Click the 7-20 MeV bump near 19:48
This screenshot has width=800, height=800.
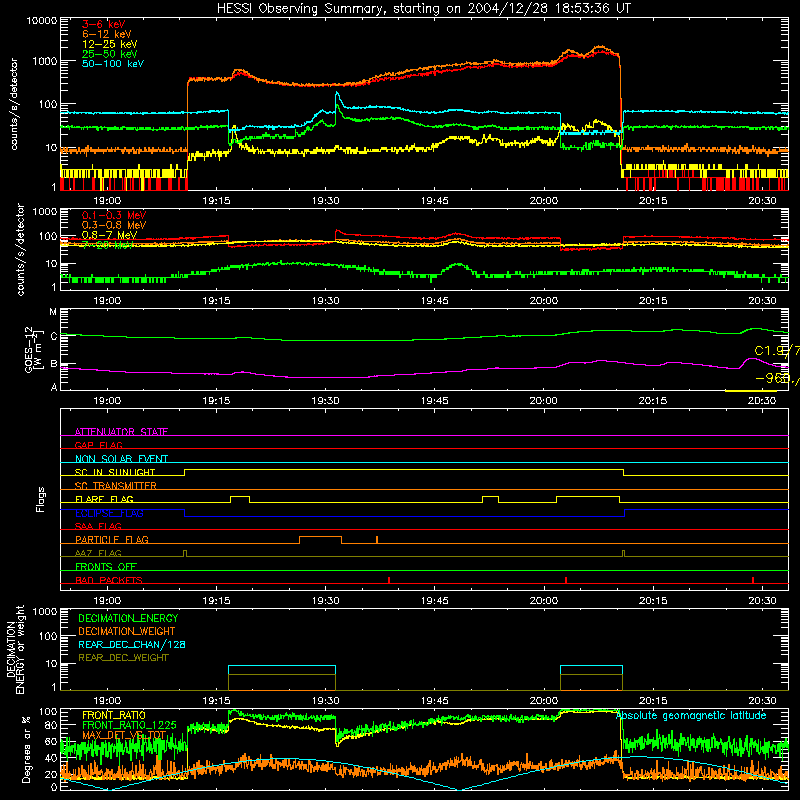(458, 267)
